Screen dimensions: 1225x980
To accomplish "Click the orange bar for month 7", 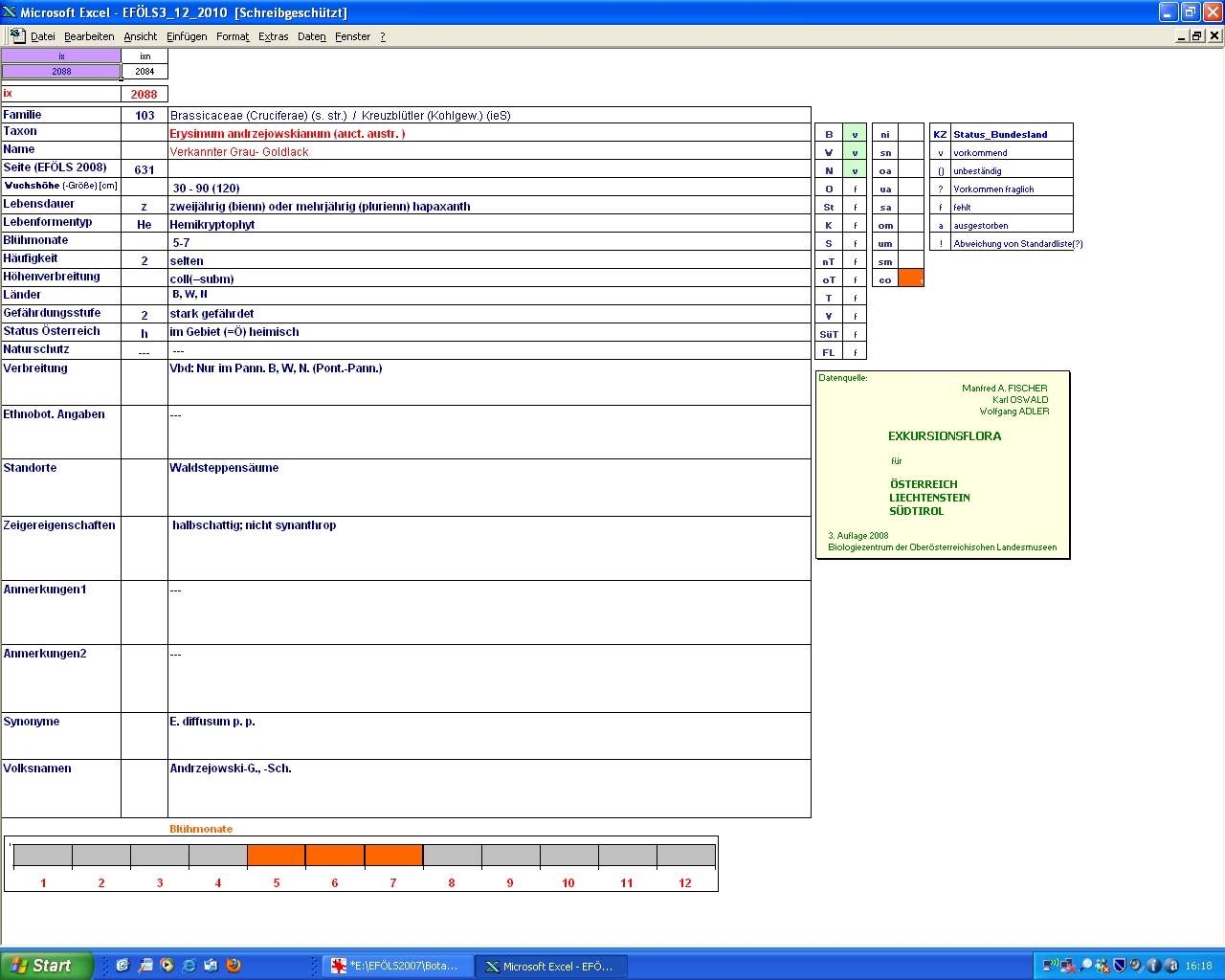I will click(x=393, y=855).
